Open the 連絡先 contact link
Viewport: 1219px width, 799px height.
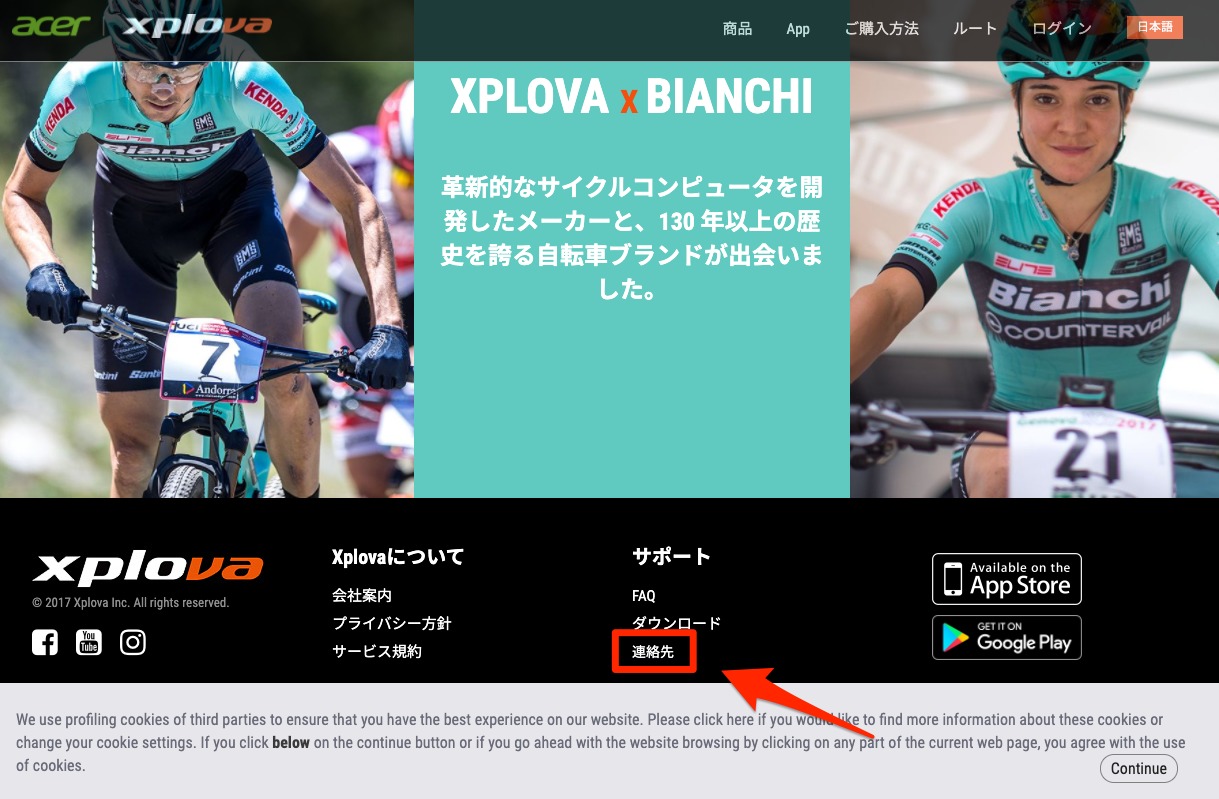click(x=653, y=652)
